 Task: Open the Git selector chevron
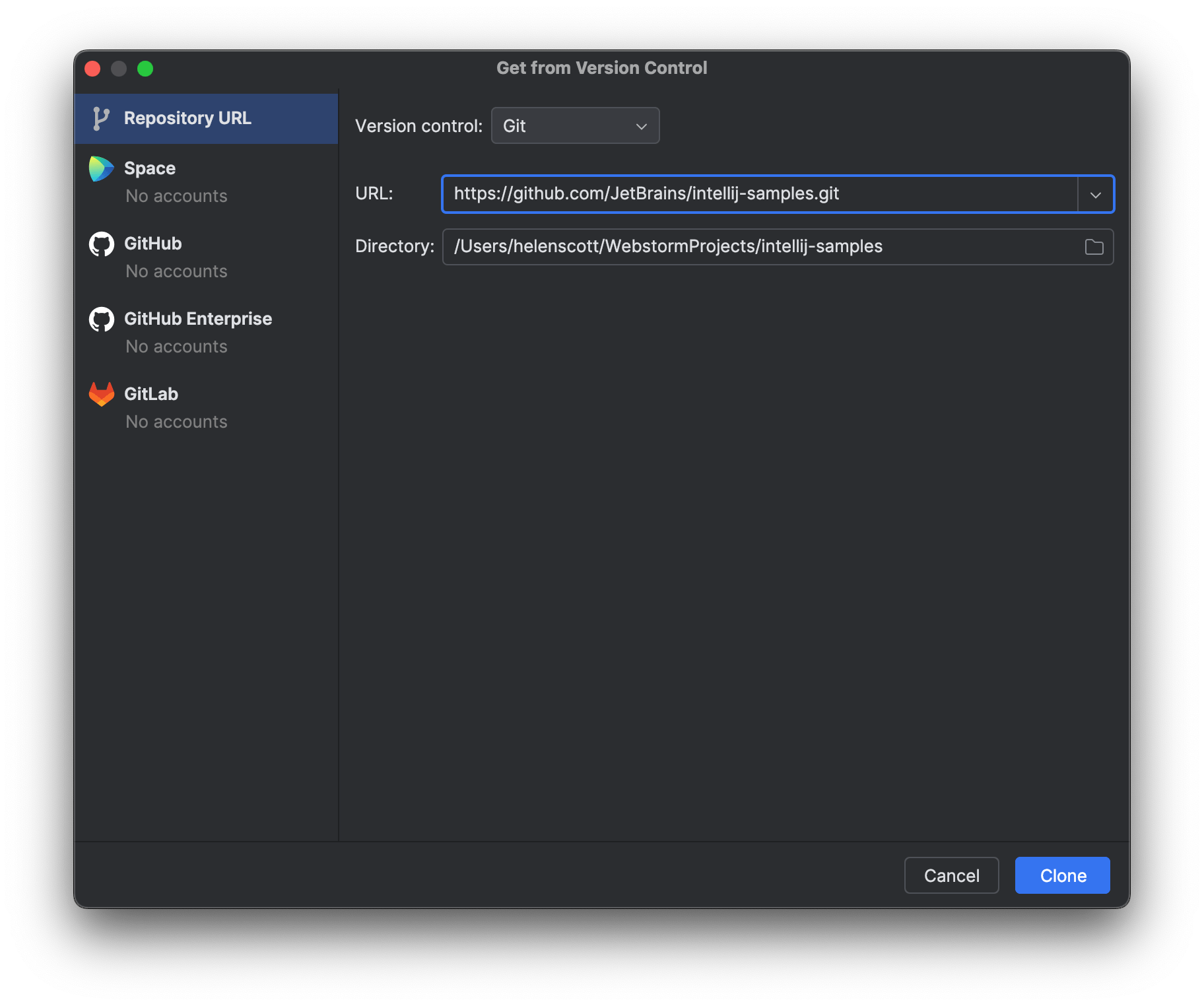point(641,125)
